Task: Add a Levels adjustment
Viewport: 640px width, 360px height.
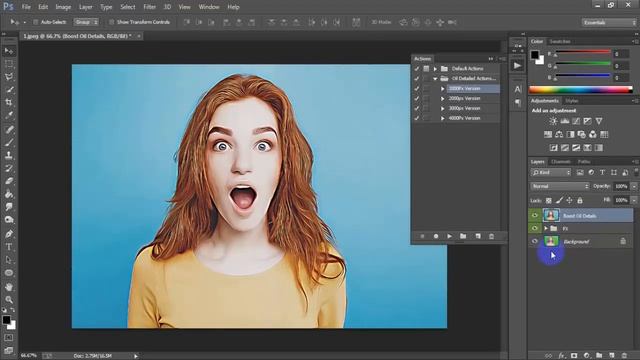Action: (565, 121)
